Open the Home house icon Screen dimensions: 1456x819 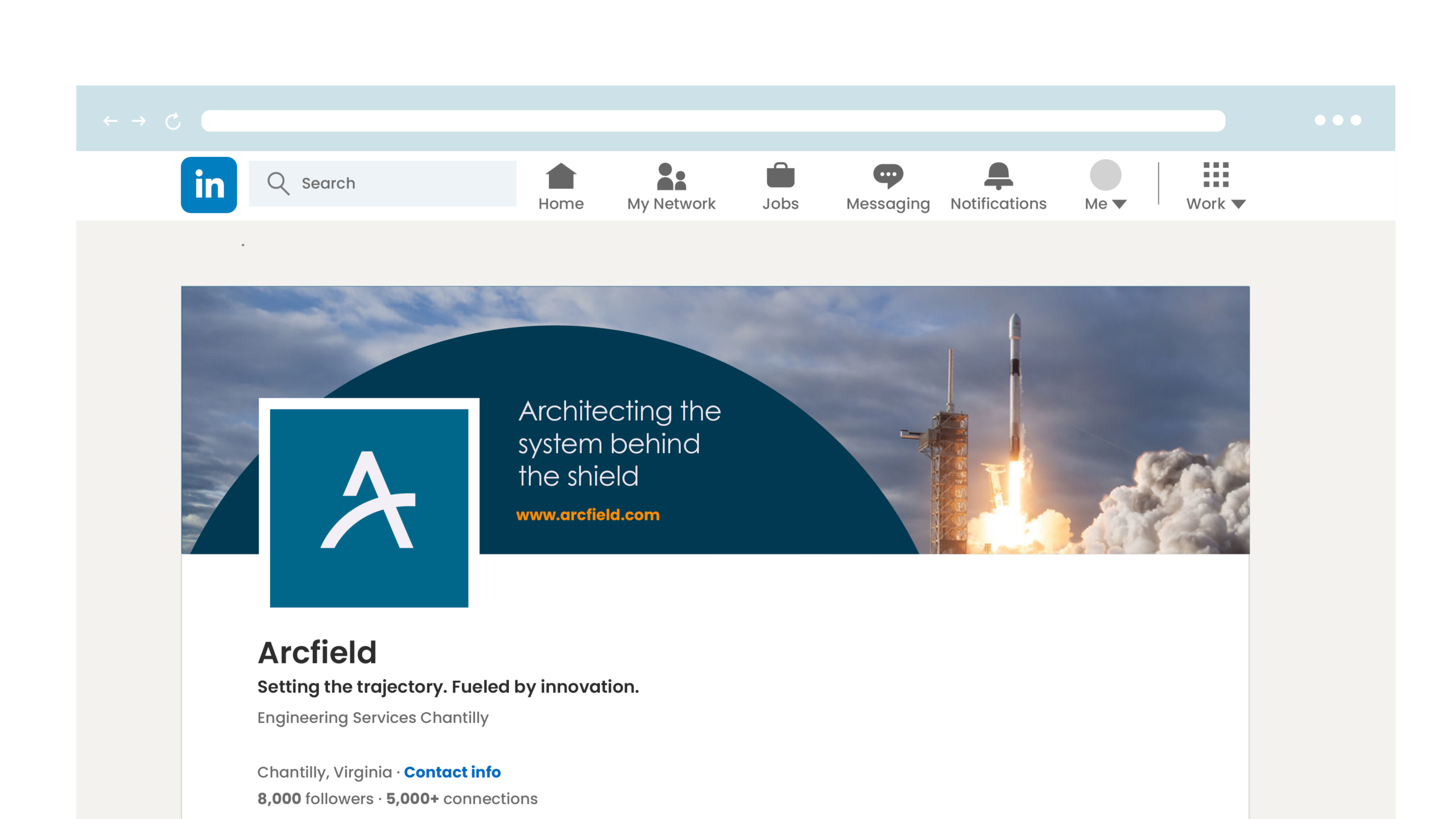561,176
